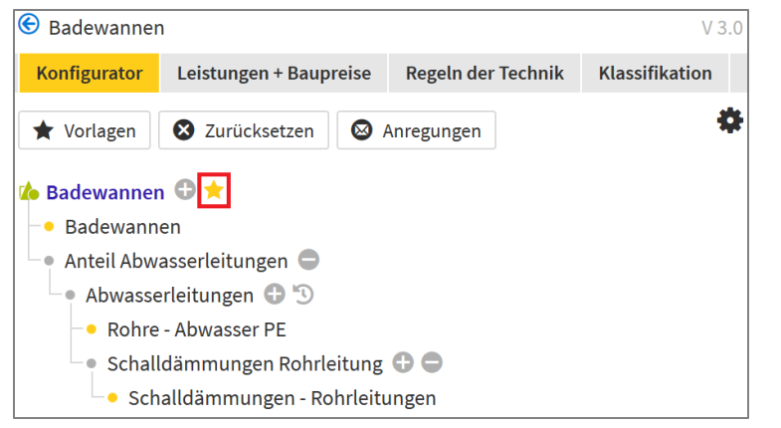Click the Zurücksetzen button
Viewport: 781px width, 428px height.
click(243, 131)
